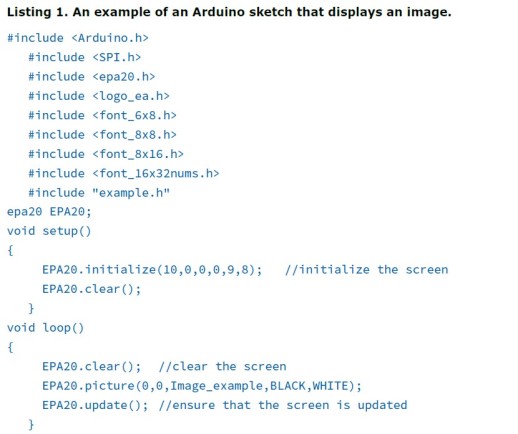Click the Listing 1 caption heading
The image size is (518, 434).
229,12
